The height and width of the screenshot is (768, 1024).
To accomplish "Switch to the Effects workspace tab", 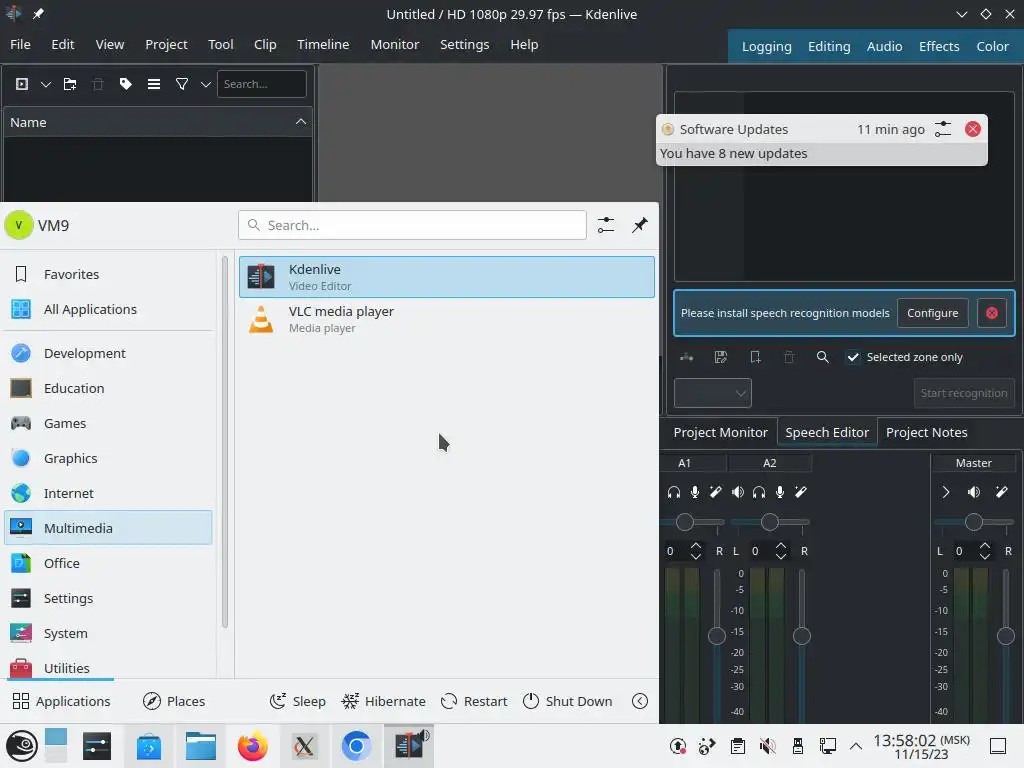I will point(939,46).
